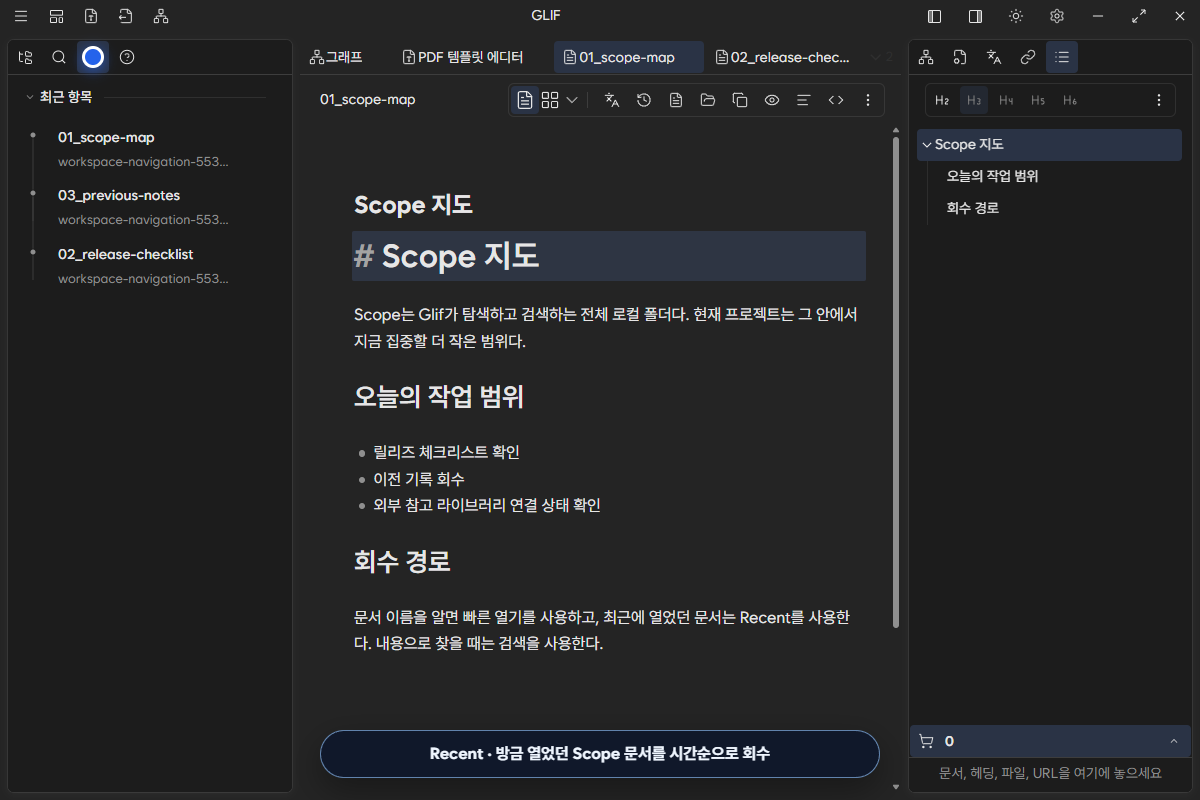Screen dimensions: 1200x800
Task: Click the layout panels icon in title bar
Action: pos(56,16)
